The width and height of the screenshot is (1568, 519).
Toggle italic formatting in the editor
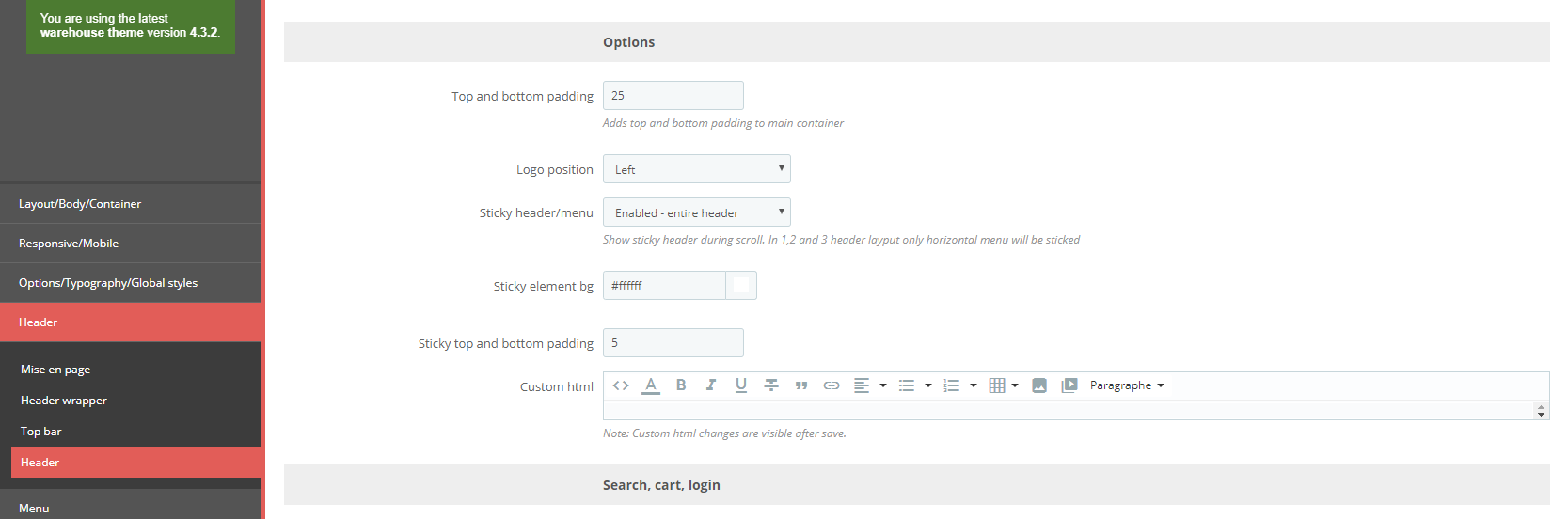(711, 385)
